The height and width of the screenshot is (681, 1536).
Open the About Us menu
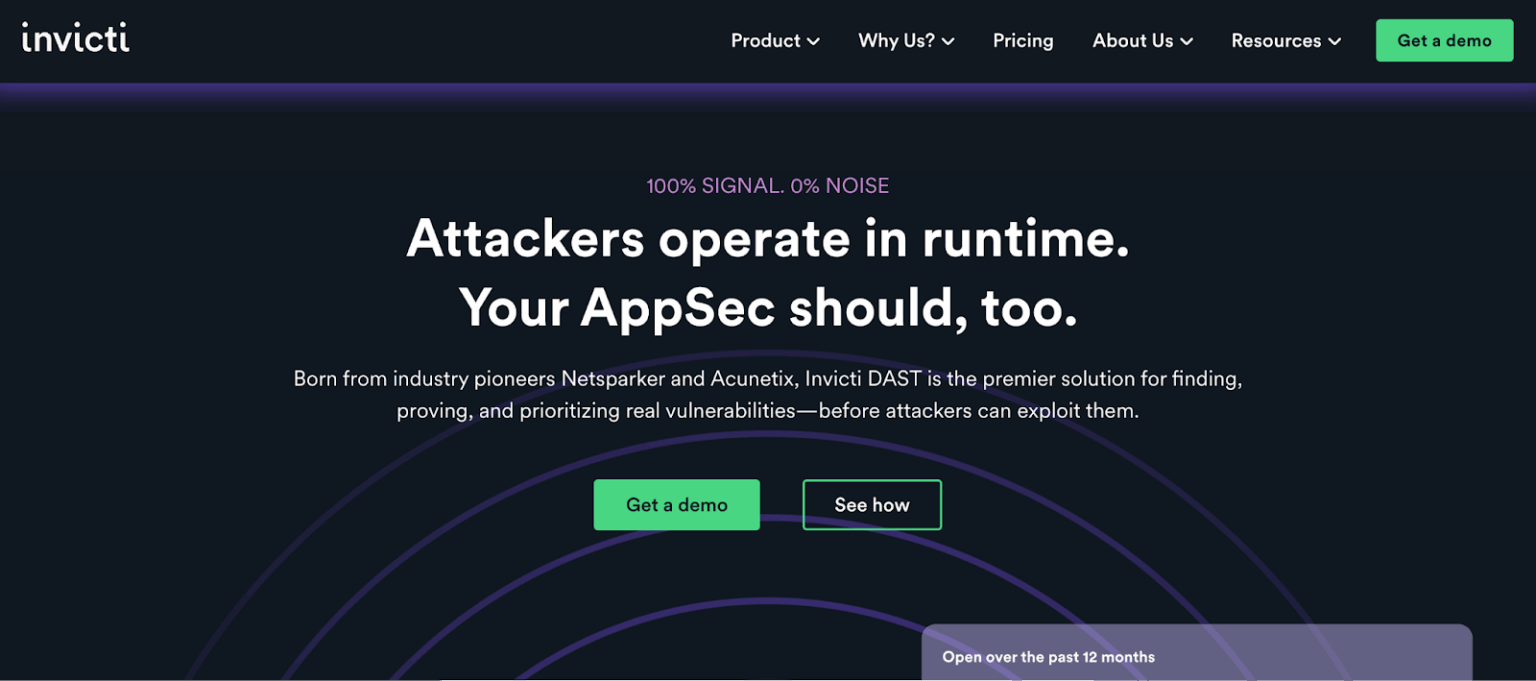tap(1142, 41)
